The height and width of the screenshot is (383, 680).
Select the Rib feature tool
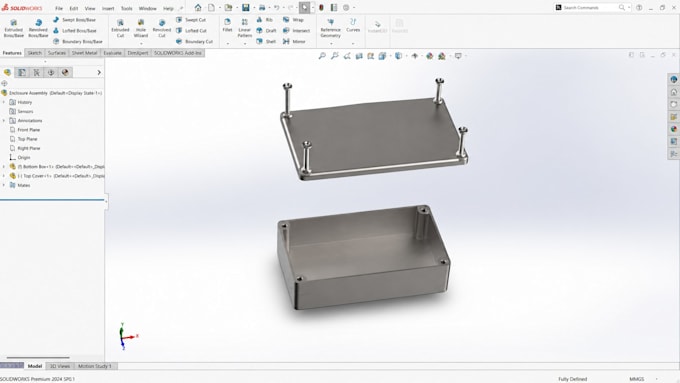(265, 20)
